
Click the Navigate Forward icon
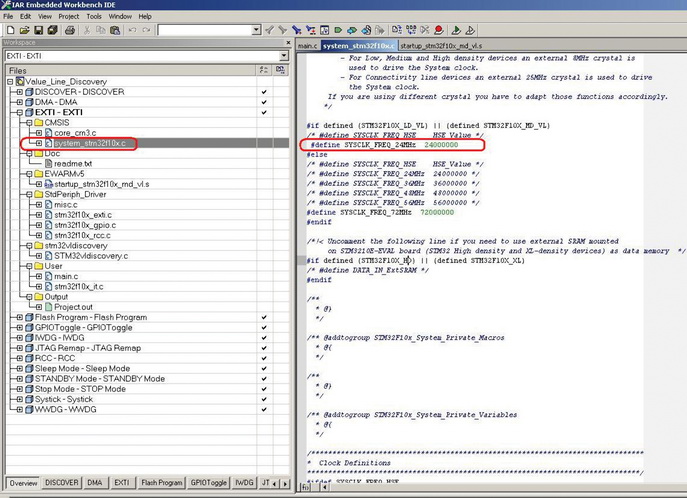[x=380, y=30]
